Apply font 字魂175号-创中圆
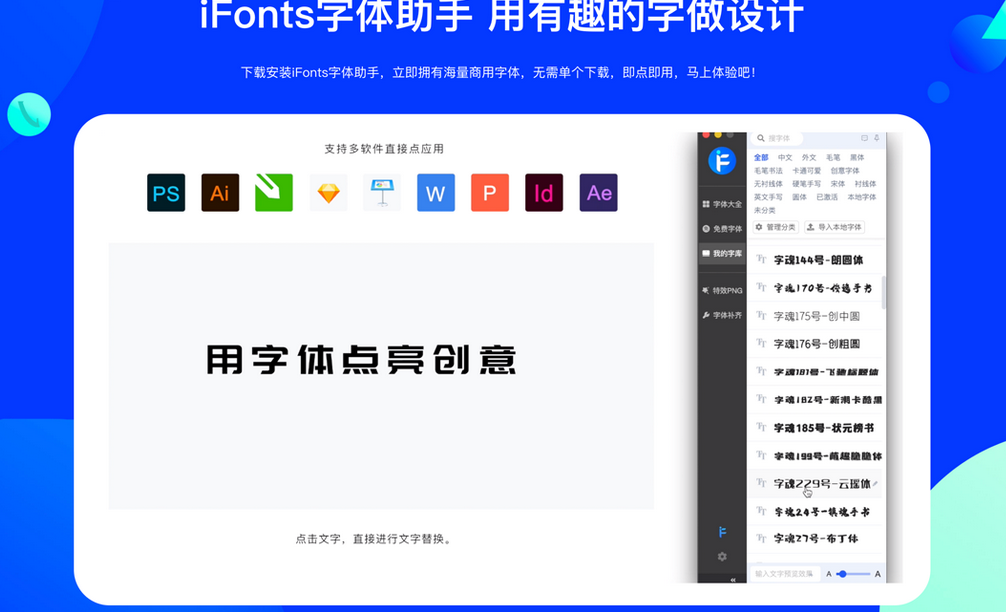 pyautogui.click(x=815, y=316)
